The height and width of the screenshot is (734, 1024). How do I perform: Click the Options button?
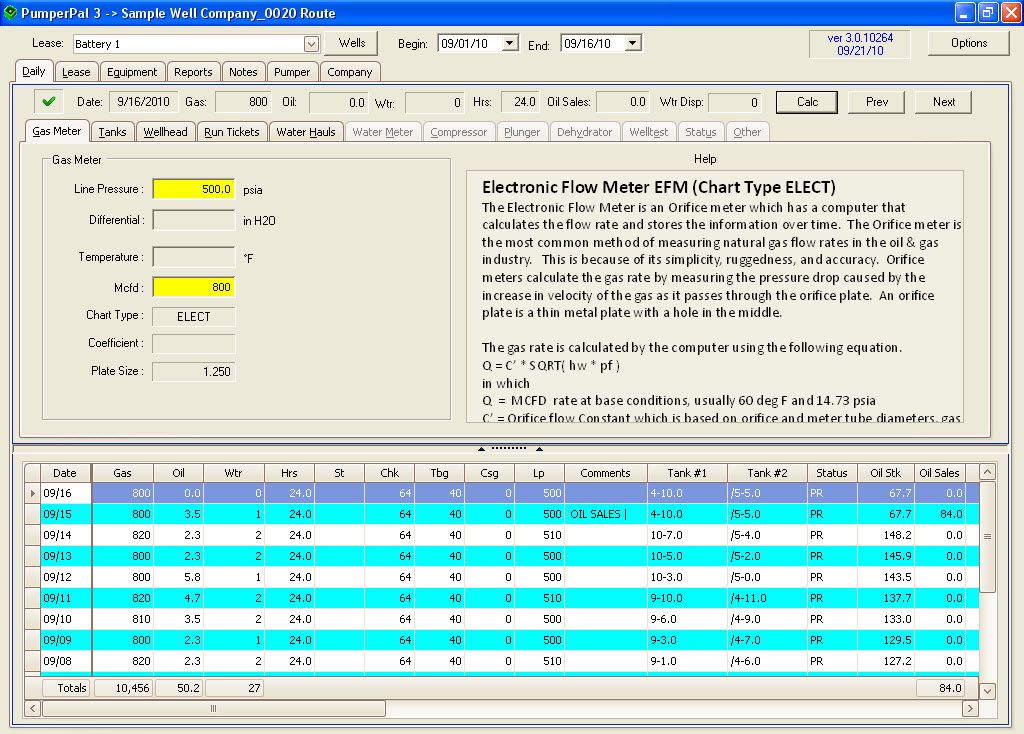pyautogui.click(x=968, y=43)
